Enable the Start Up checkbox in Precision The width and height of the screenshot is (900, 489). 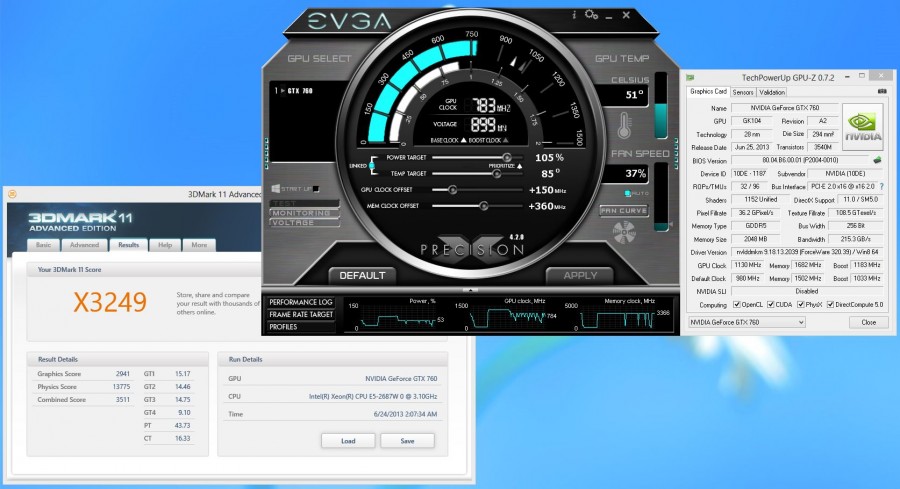pos(316,189)
